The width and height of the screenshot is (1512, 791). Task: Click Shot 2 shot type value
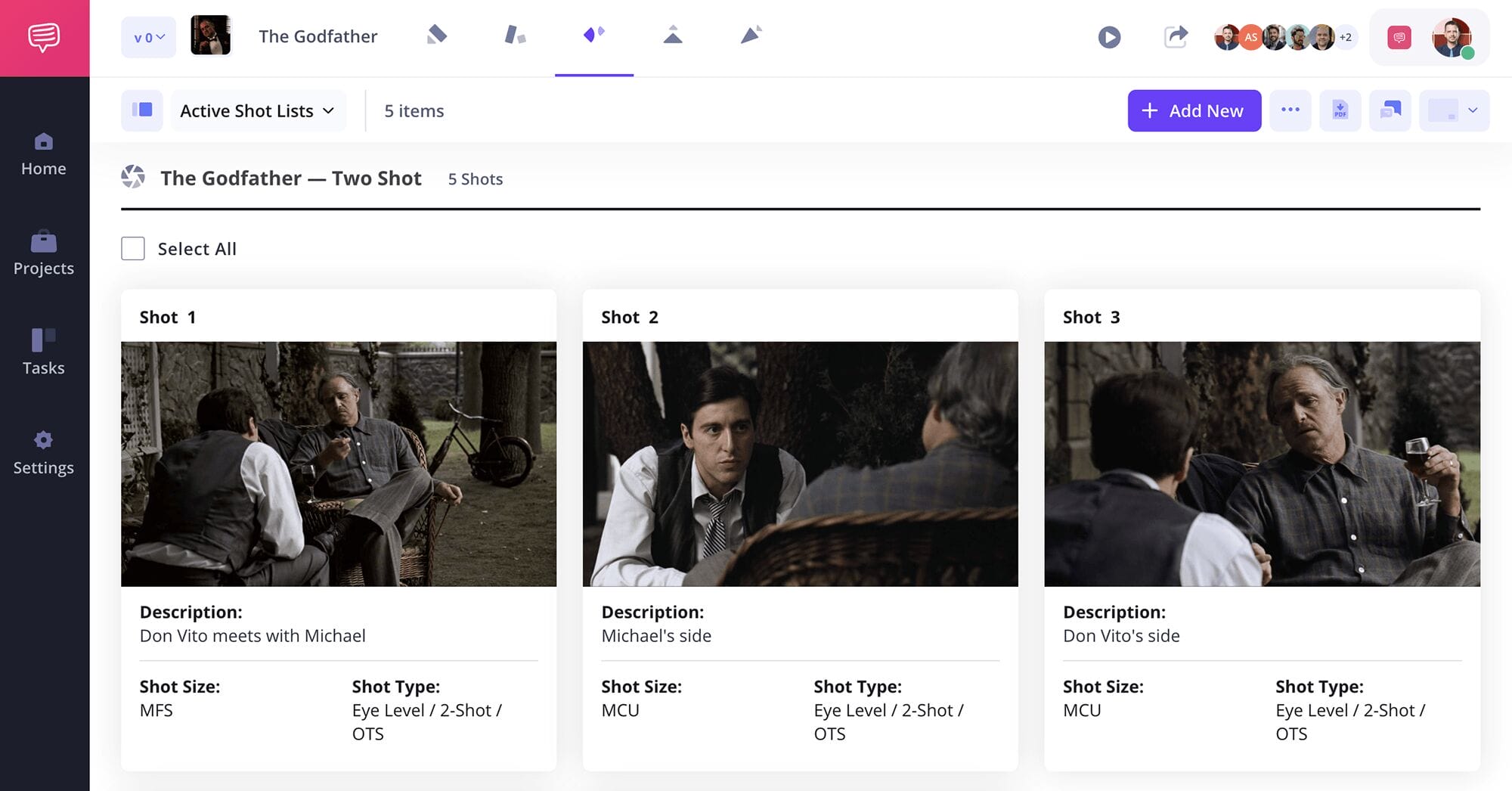[889, 721]
